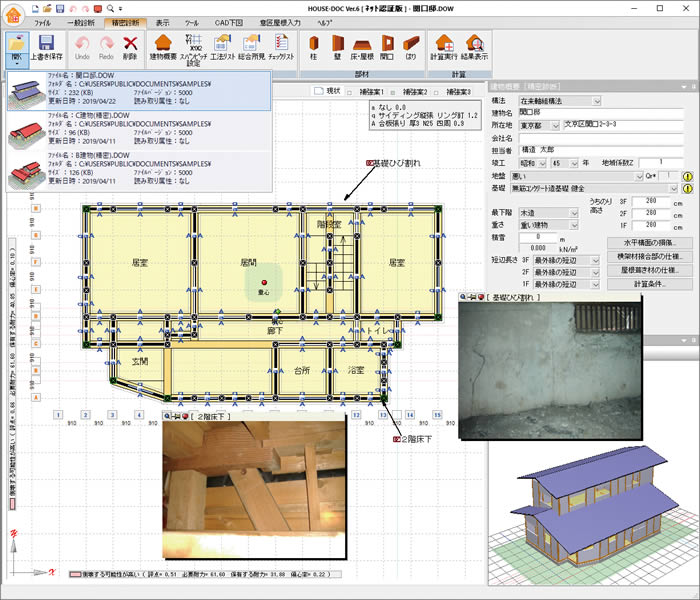This screenshot has height=600, width=700.
Task: Expand the 重さ building weight dropdown
Action: click(x=576, y=226)
